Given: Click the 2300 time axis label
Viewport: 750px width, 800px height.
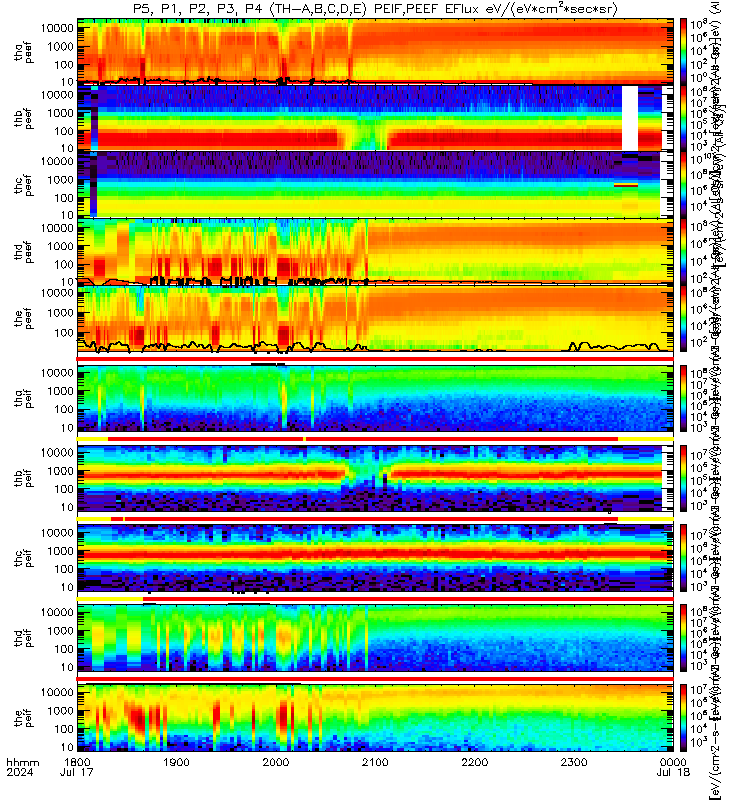Looking at the screenshot, I should 574,762.
